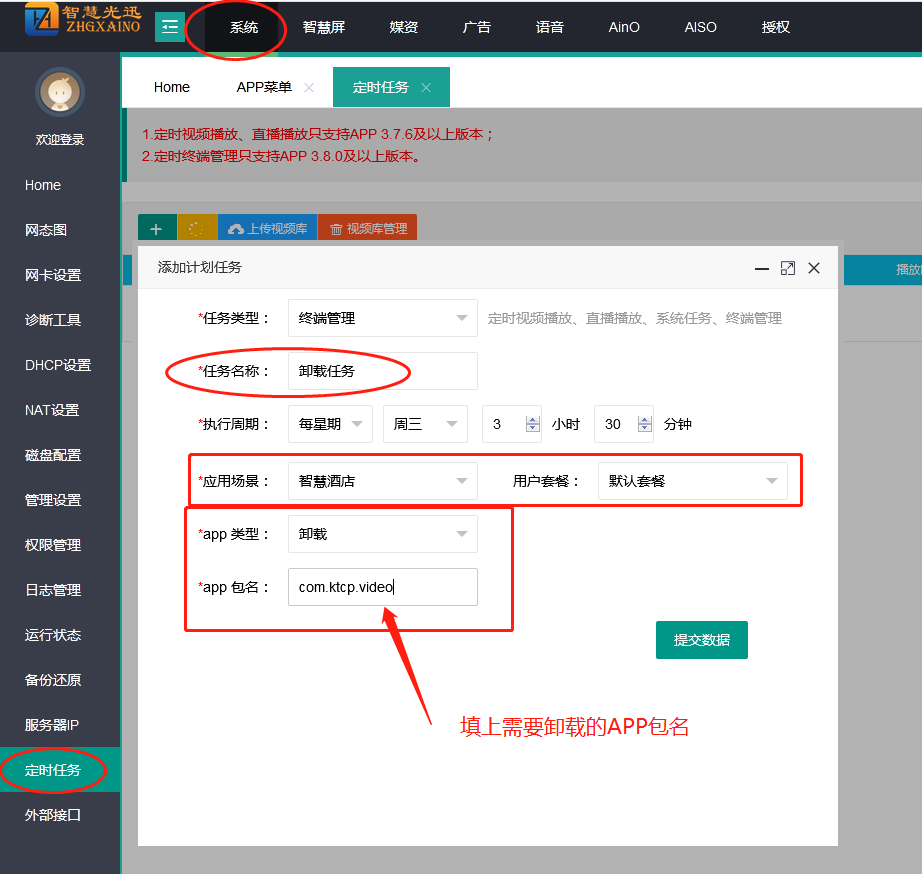Open 智慧屏 in top menu
Viewport: 922px width, 874px height.
(x=323, y=27)
